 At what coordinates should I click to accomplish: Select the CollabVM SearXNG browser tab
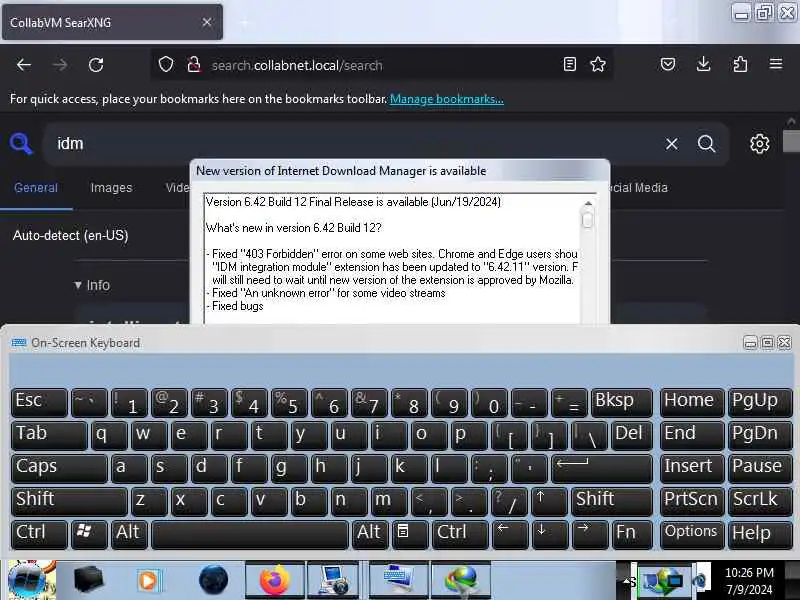click(x=112, y=22)
